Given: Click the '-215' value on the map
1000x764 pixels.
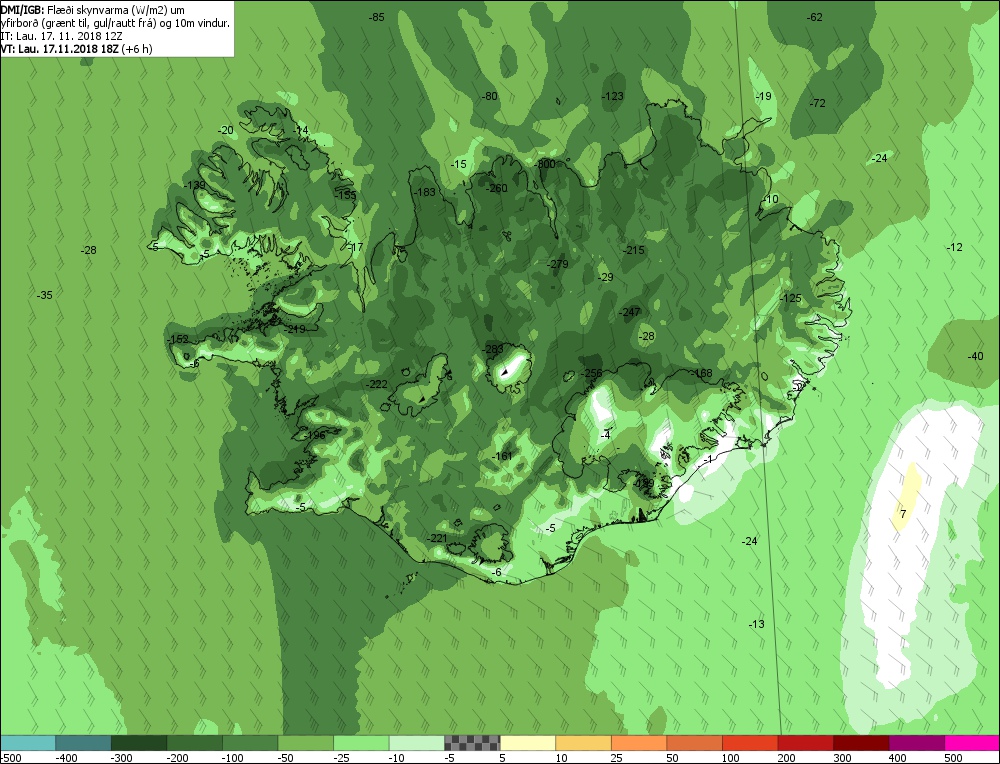Looking at the screenshot, I should point(633,251).
